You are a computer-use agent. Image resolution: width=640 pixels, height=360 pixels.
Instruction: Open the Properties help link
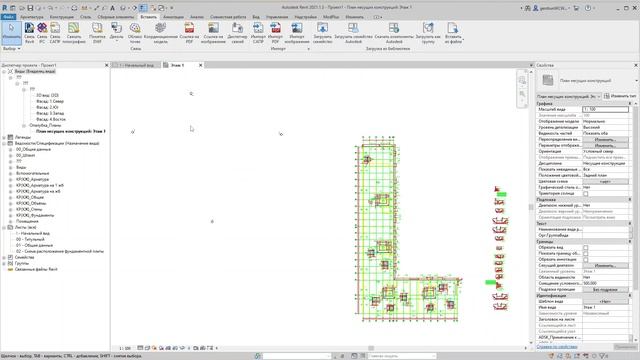[x=557, y=347]
